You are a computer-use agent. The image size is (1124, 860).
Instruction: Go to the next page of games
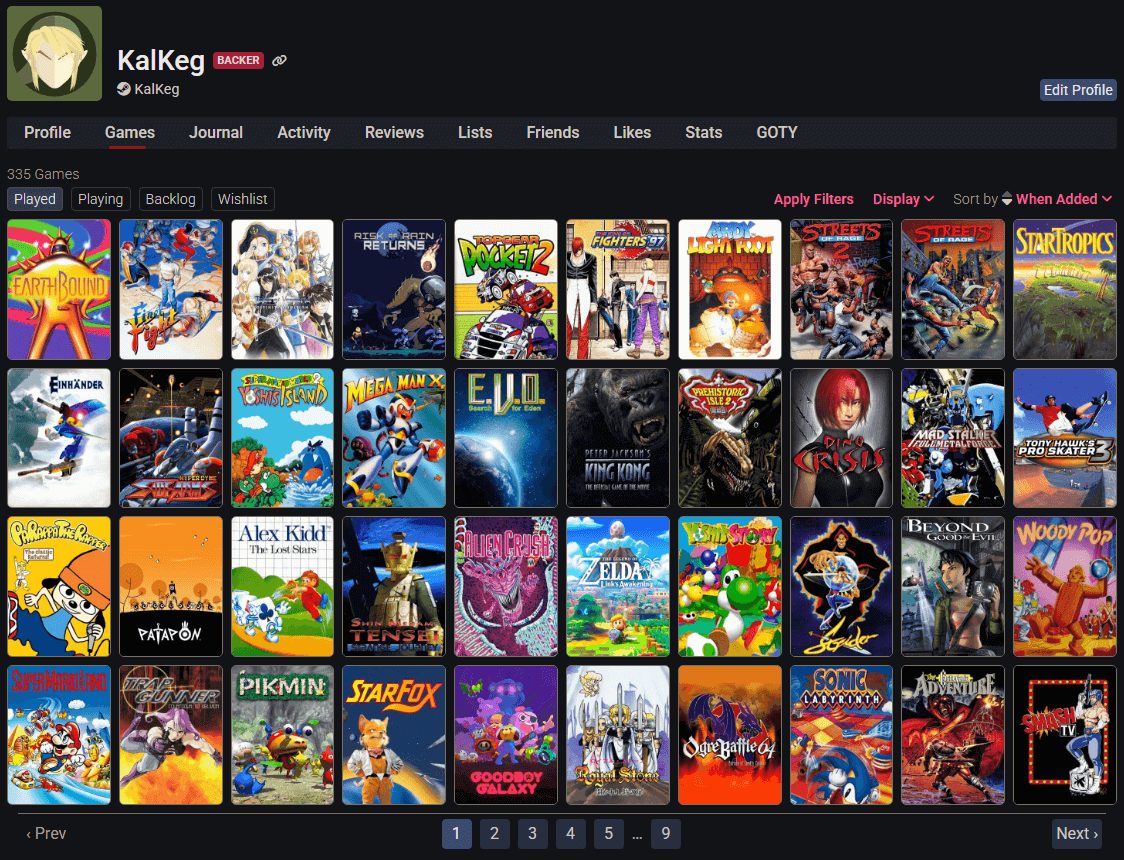(1077, 833)
